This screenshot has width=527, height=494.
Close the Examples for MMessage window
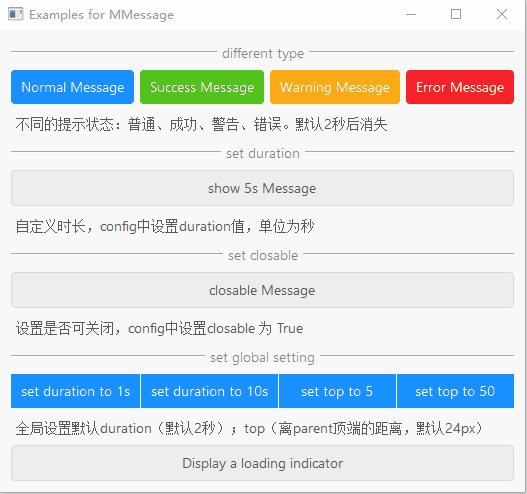[x=501, y=14]
